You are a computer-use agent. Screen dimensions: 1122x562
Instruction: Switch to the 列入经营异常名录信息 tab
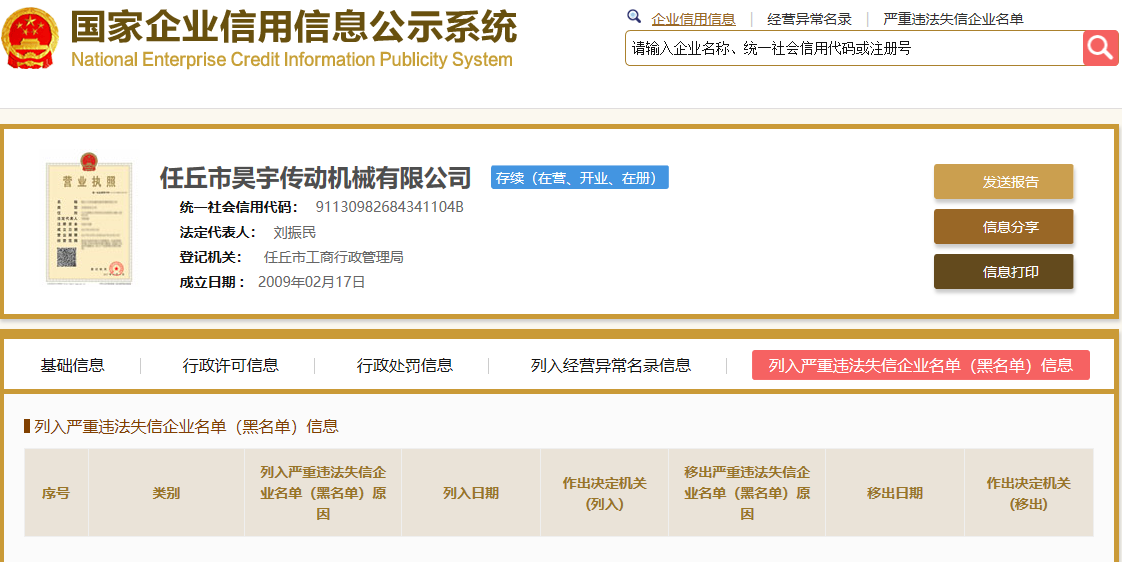pyautogui.click(x=611, y=365)
